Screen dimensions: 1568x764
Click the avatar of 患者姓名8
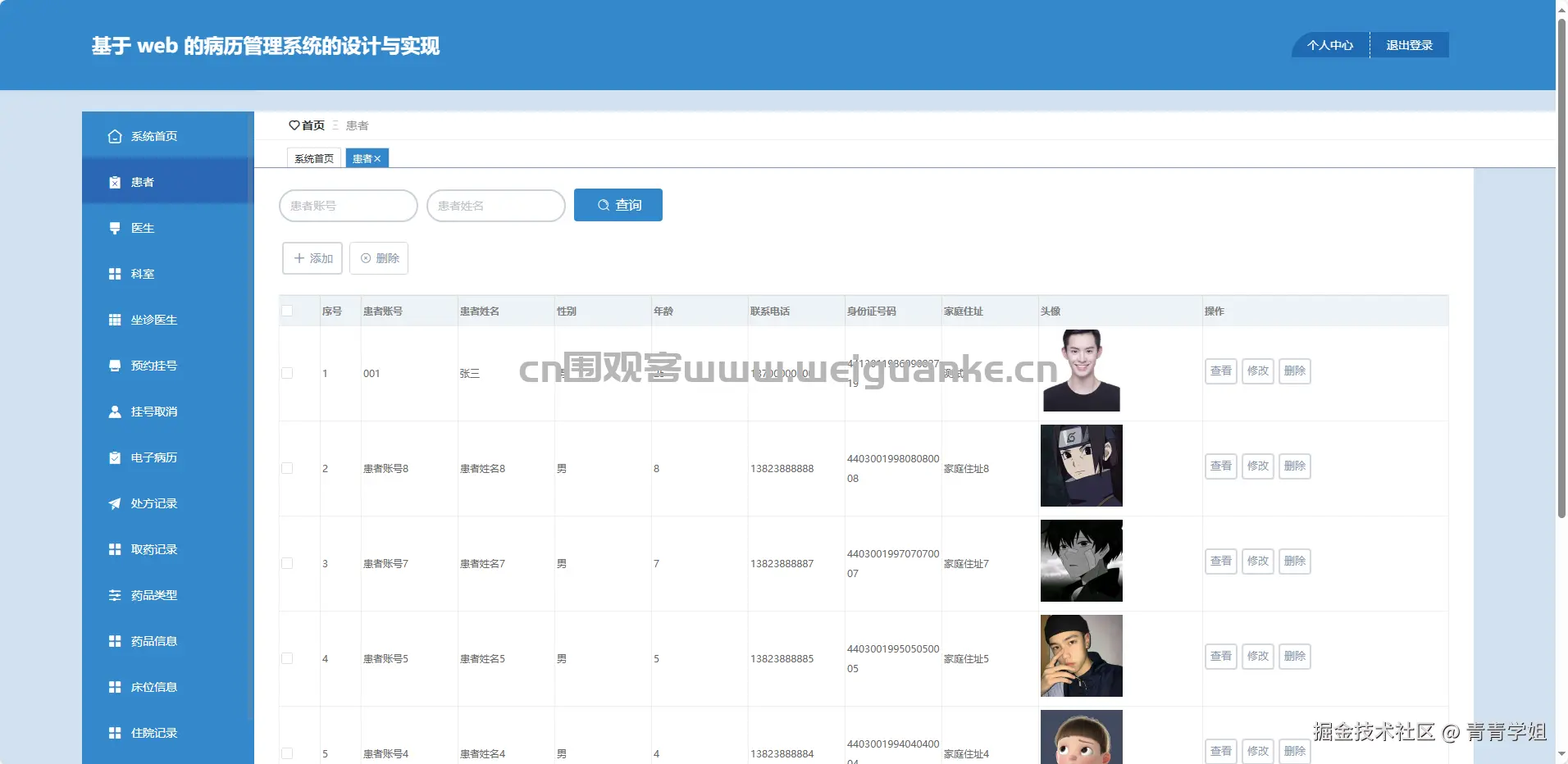[1082, 466]
